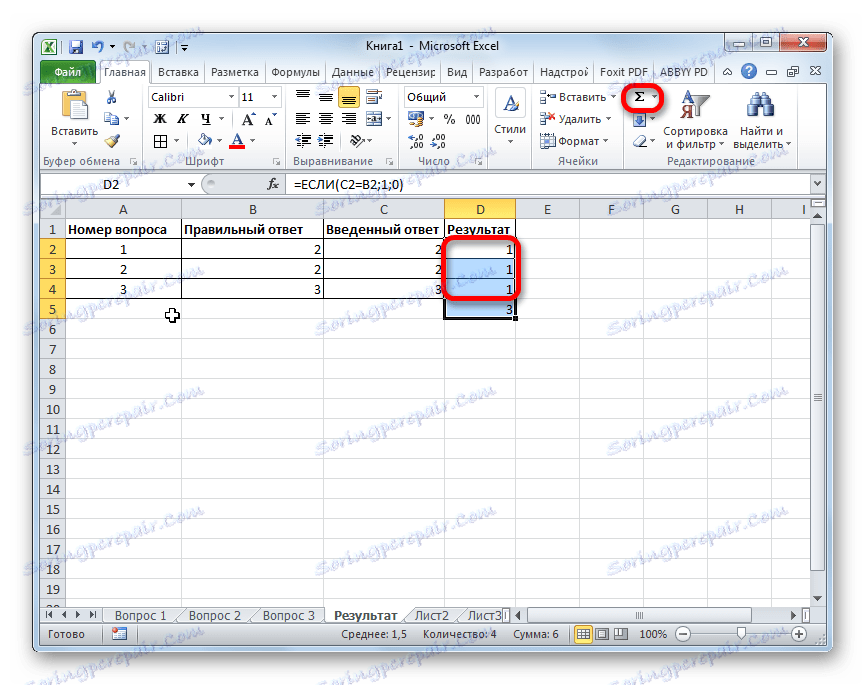Click the Decrease Indent icon
The height and width of the screenshot is (685, 866).
(x=303, y=141)
